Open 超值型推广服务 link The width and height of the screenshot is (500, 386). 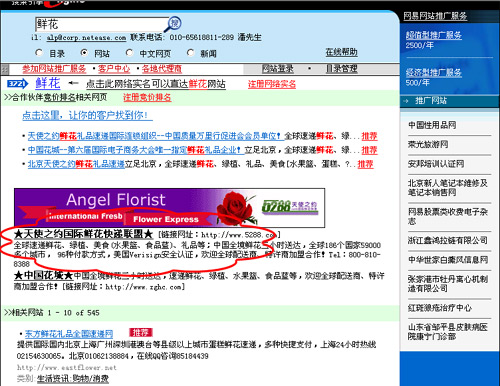pyautogui.click(x=434, y=35)
